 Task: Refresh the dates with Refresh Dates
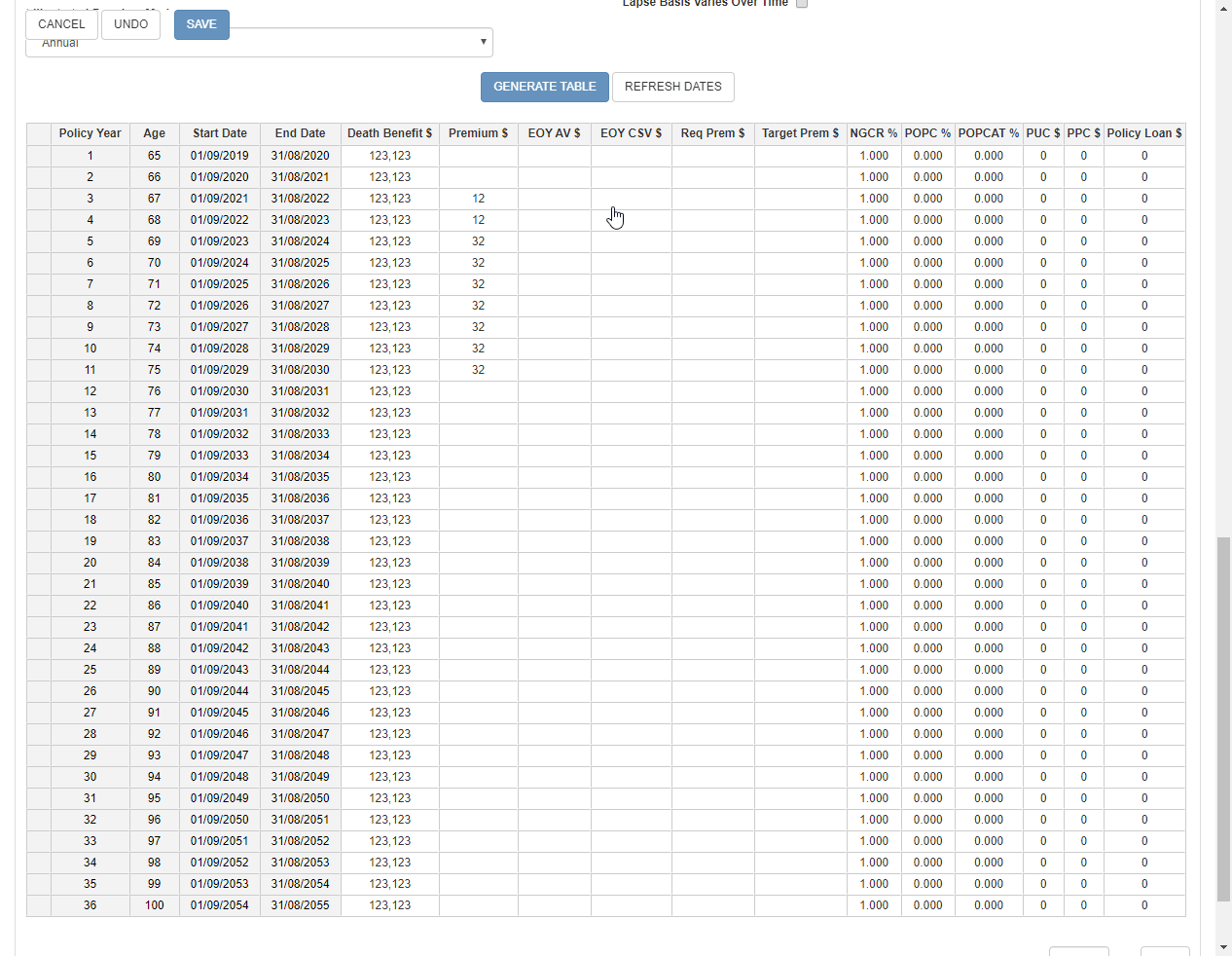(x=672, y=87)
